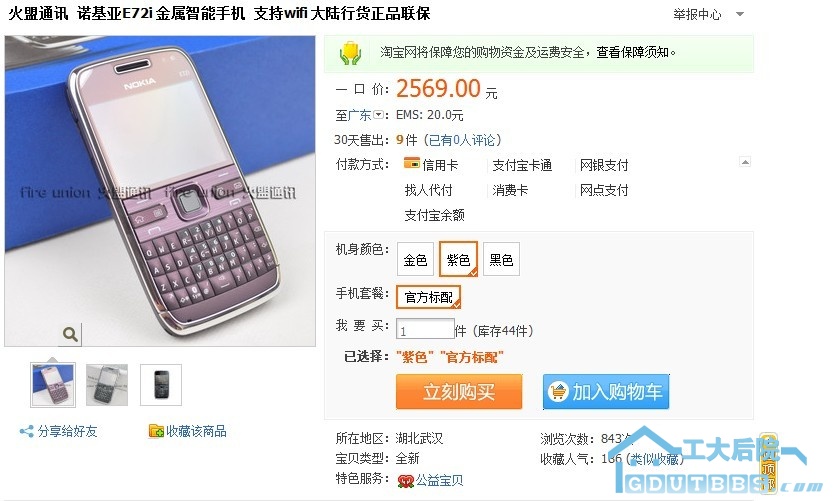
Task: Click the 立刻购买 buy now button
Action: (x=459, y=392)
